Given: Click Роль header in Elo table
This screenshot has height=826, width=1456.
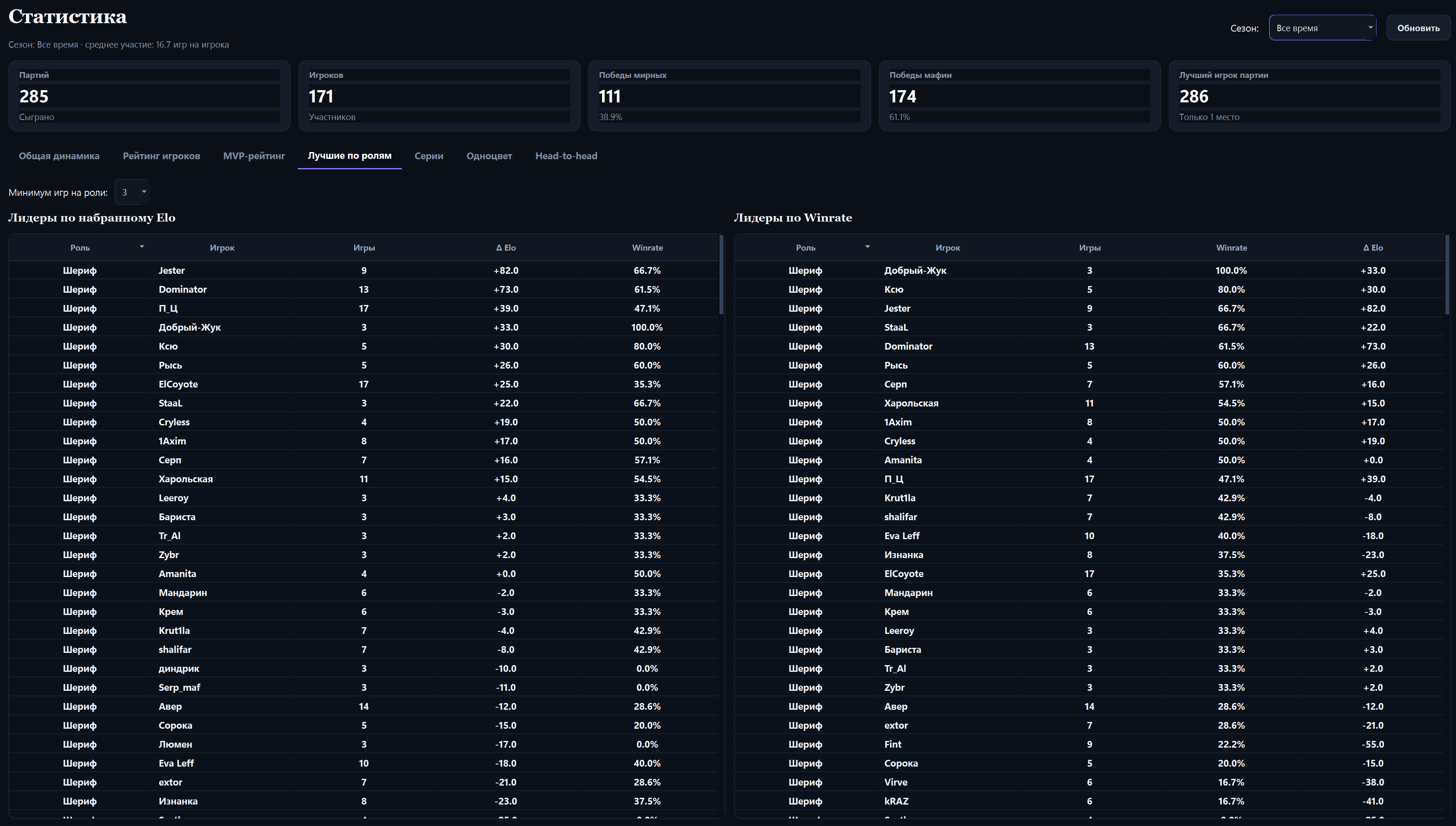Looking at the screenshot, I should click(x=80, y=248).
